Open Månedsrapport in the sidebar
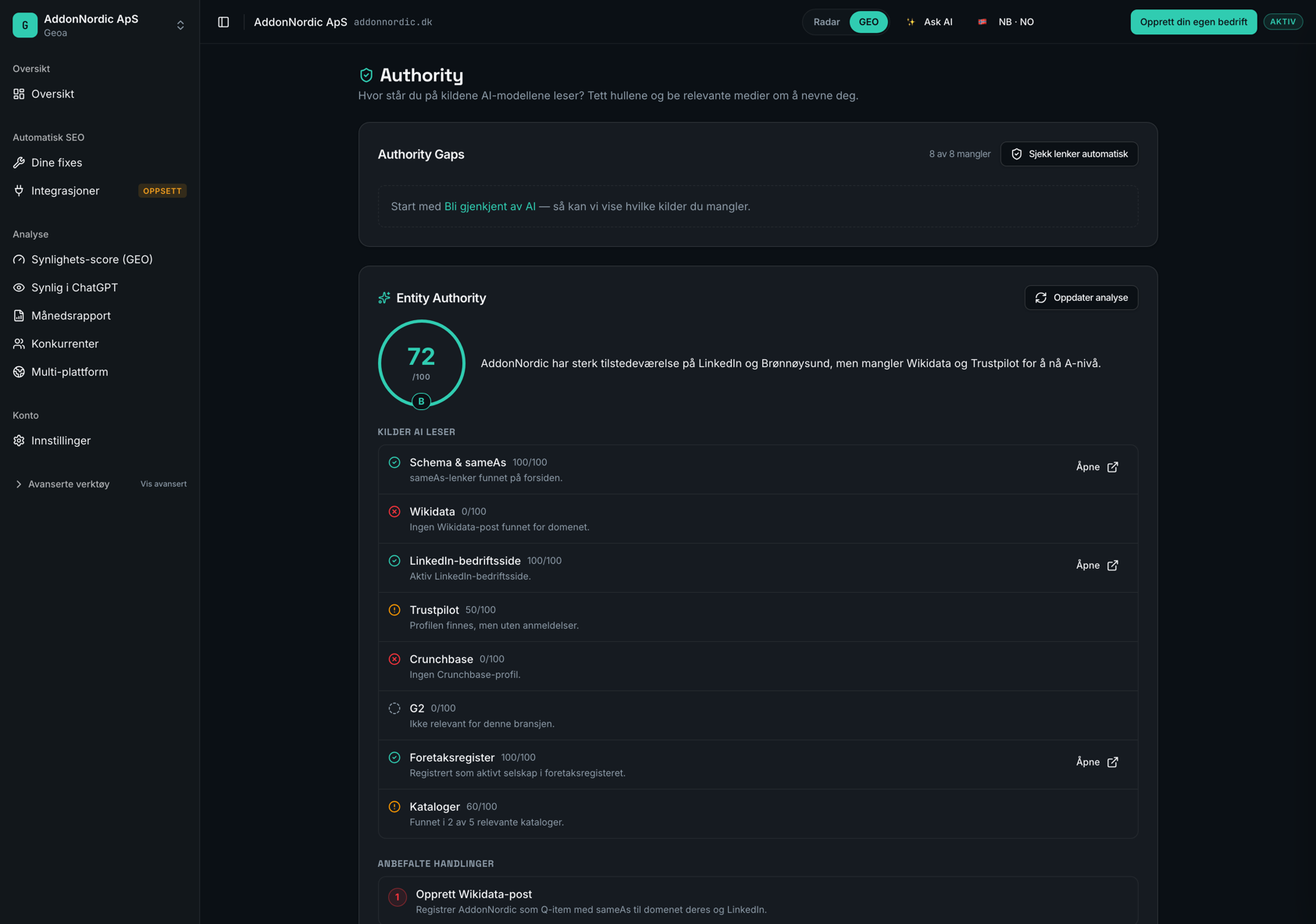 pyautogui.click(x=100, y=316)
